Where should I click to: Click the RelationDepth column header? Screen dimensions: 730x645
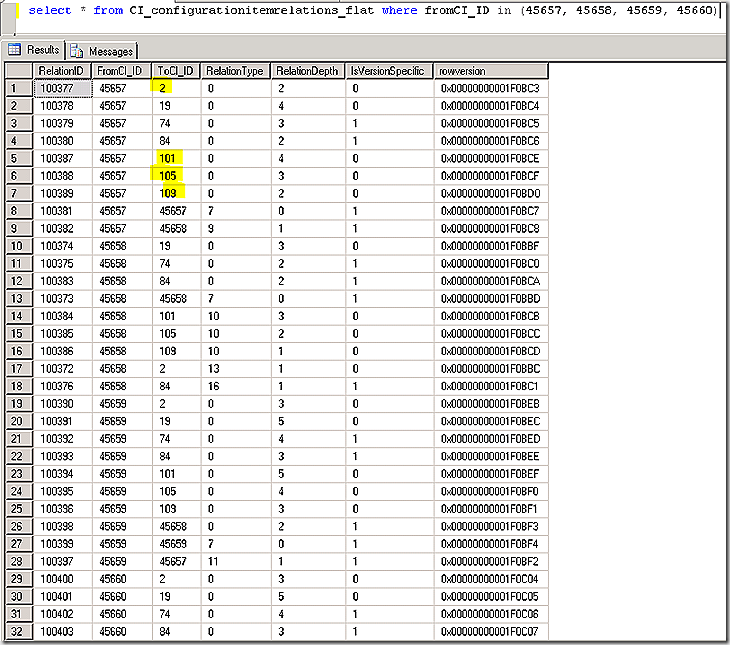[x=307, y=71]
